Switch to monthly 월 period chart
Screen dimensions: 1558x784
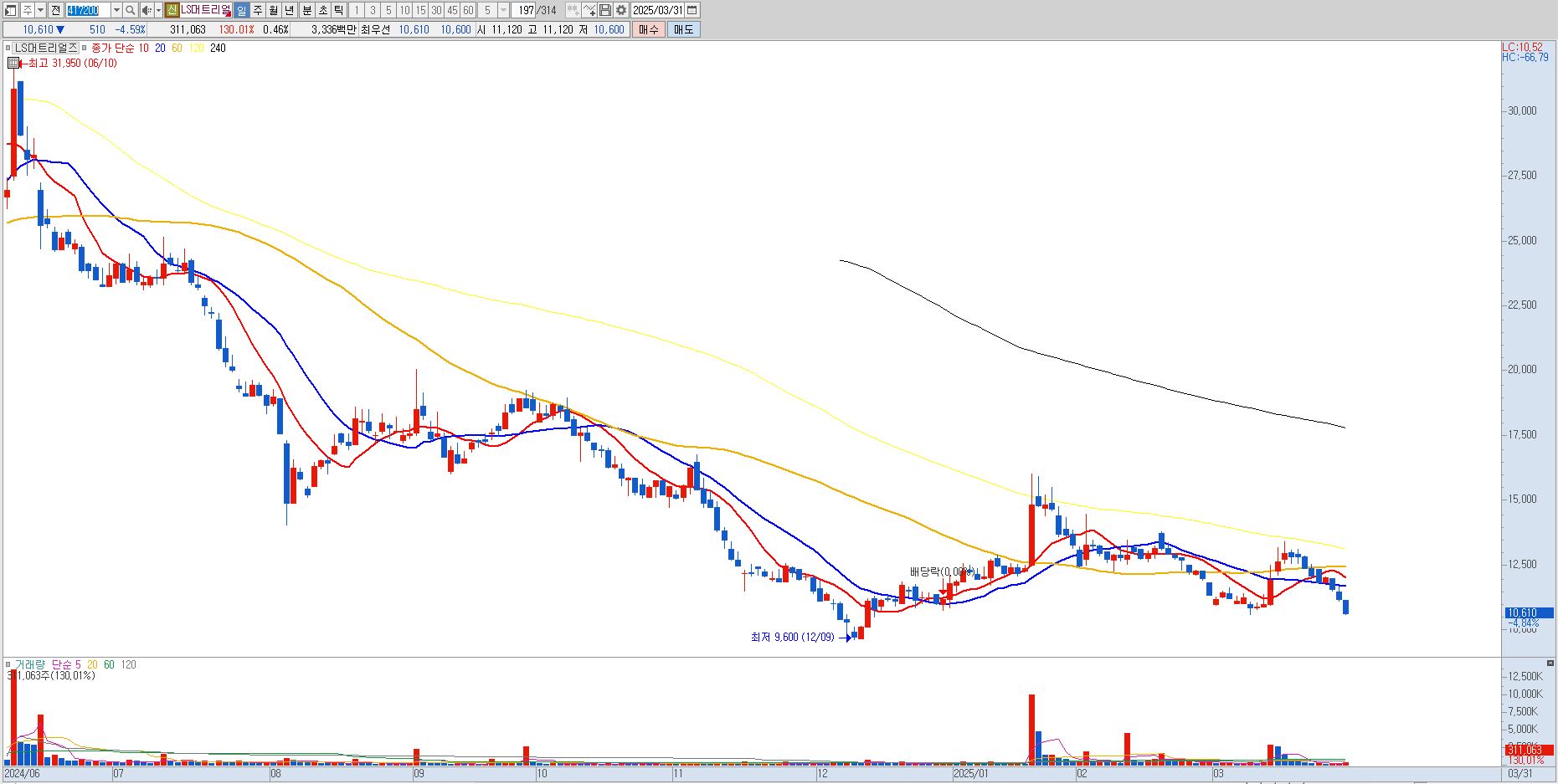[x=273, y=10]
